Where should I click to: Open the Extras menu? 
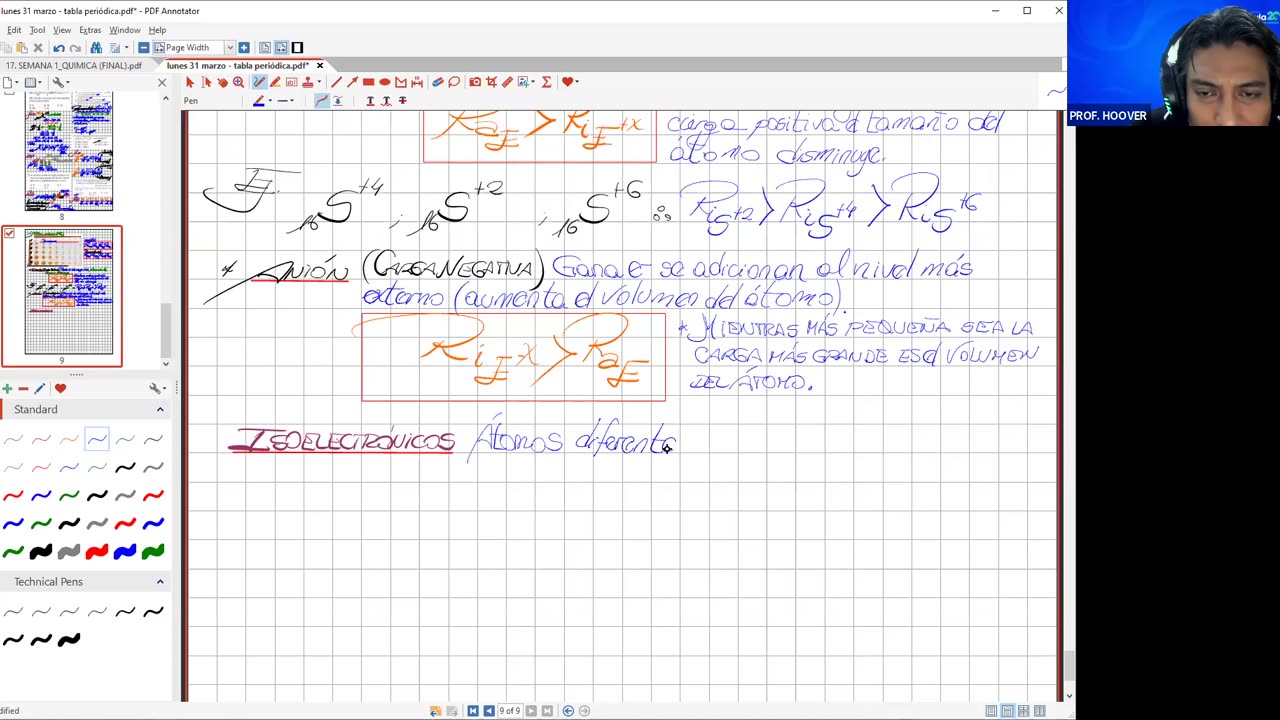click(x=90, y=30)
